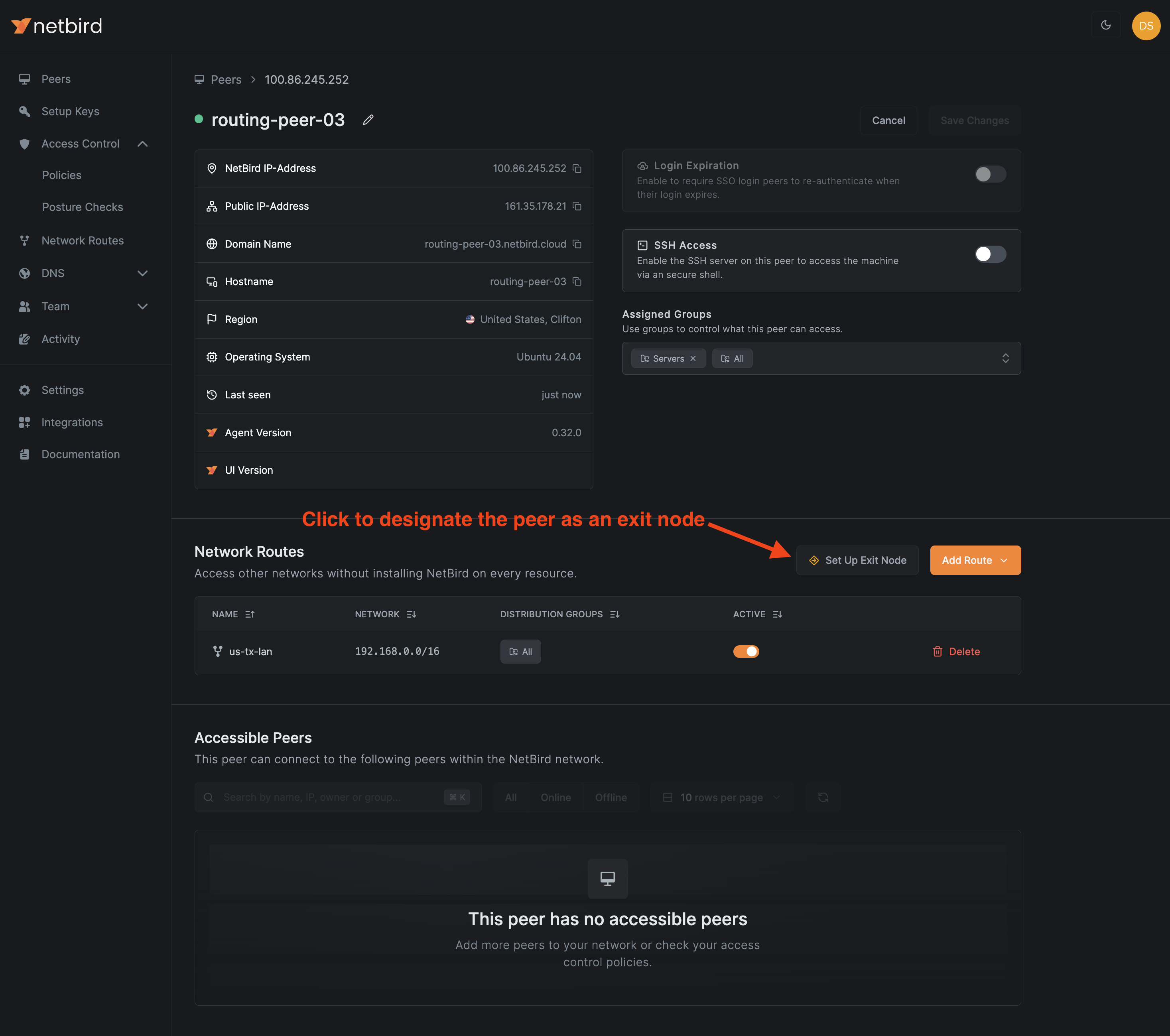Expand the Team sidebar section
Screen dimensions: 1170x1036
55,306
